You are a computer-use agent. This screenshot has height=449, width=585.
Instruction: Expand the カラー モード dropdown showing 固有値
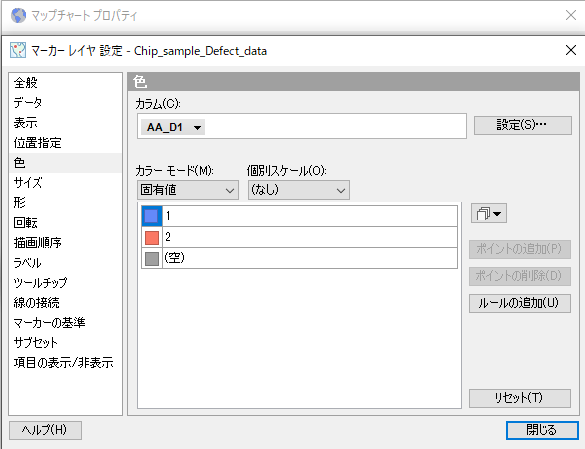coord(188,190)
